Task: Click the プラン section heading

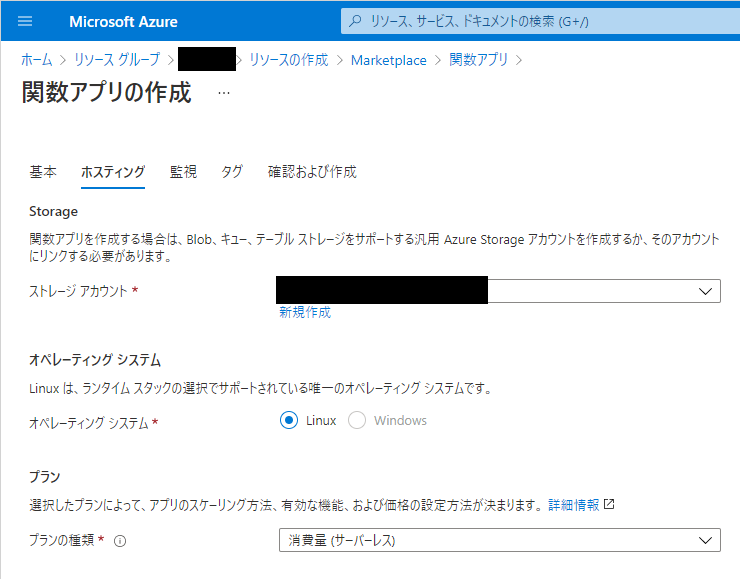Action: pyautogui.click(x=45, y=477)
